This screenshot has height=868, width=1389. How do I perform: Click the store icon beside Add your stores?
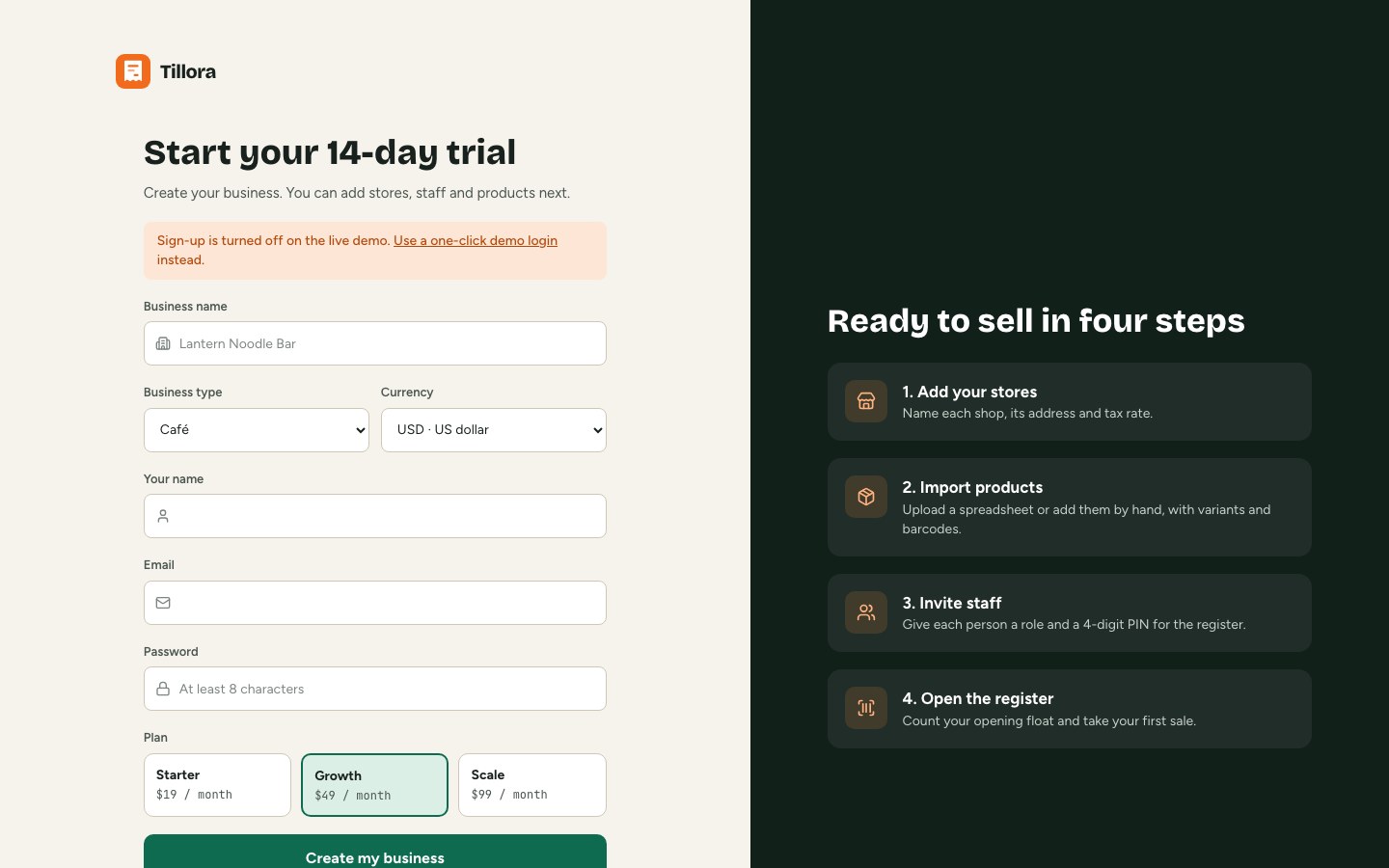(x=866, y=401)
